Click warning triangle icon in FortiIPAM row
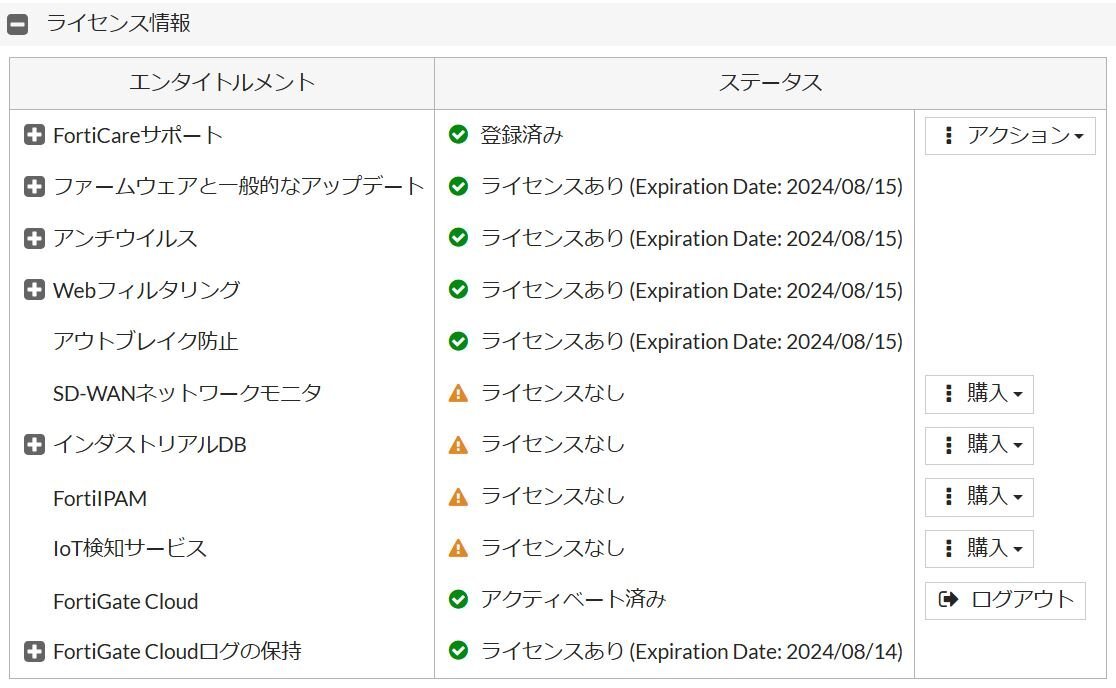Screen dimensions: 1116x688 click(458, 497)
